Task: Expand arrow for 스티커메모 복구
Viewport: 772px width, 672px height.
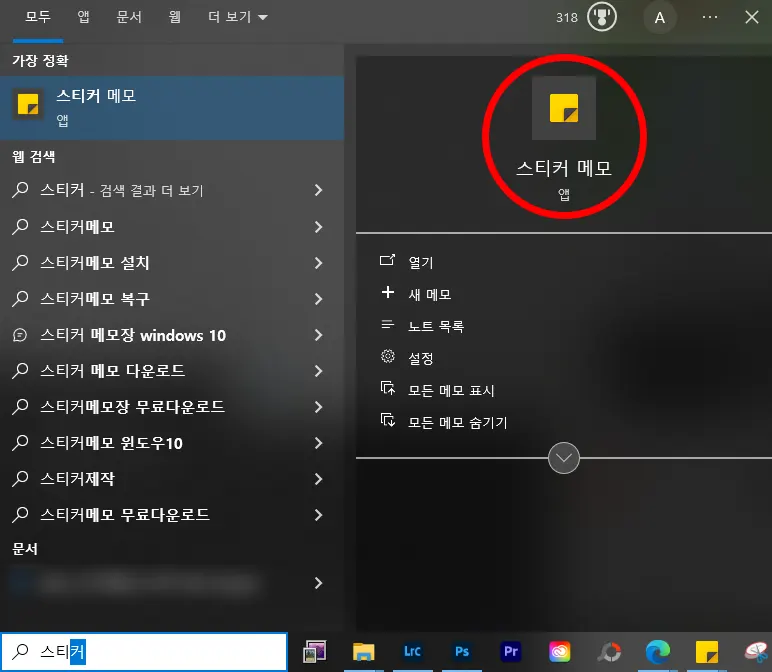Action: point(319,299)
